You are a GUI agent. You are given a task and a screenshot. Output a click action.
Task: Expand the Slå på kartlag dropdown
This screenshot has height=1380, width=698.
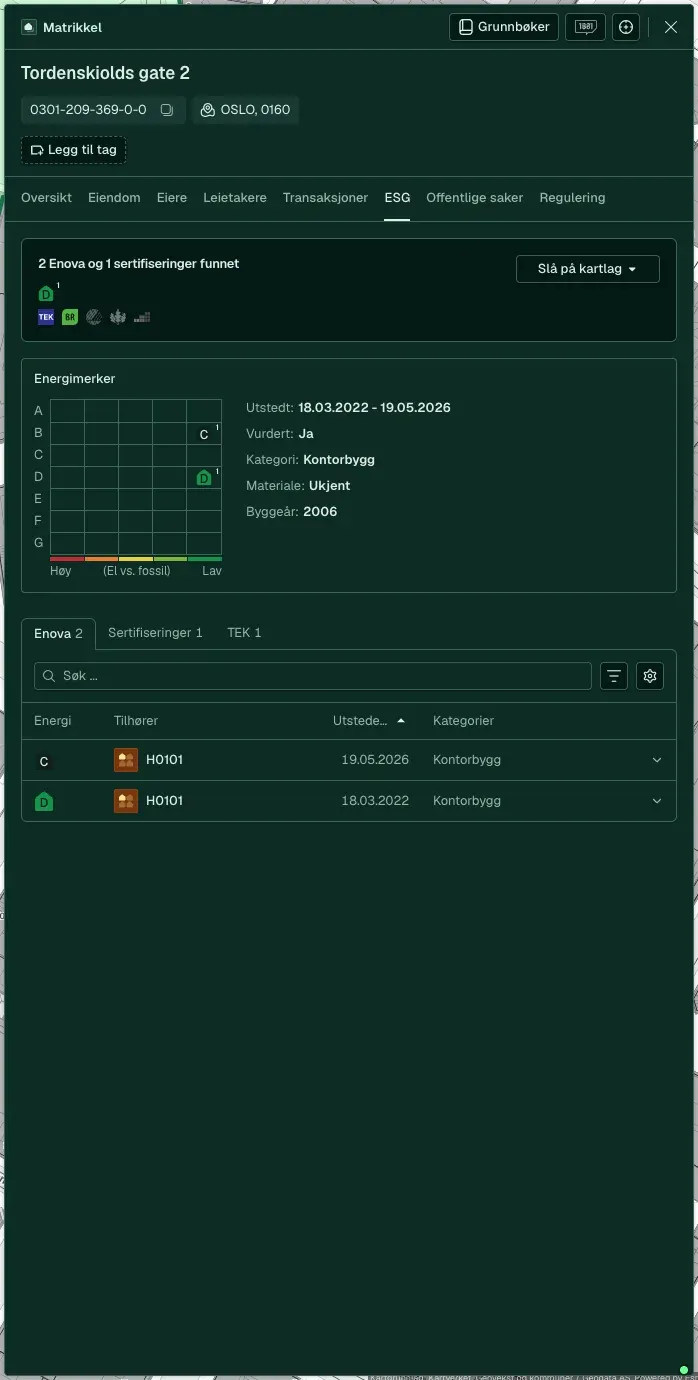point(588,269)
